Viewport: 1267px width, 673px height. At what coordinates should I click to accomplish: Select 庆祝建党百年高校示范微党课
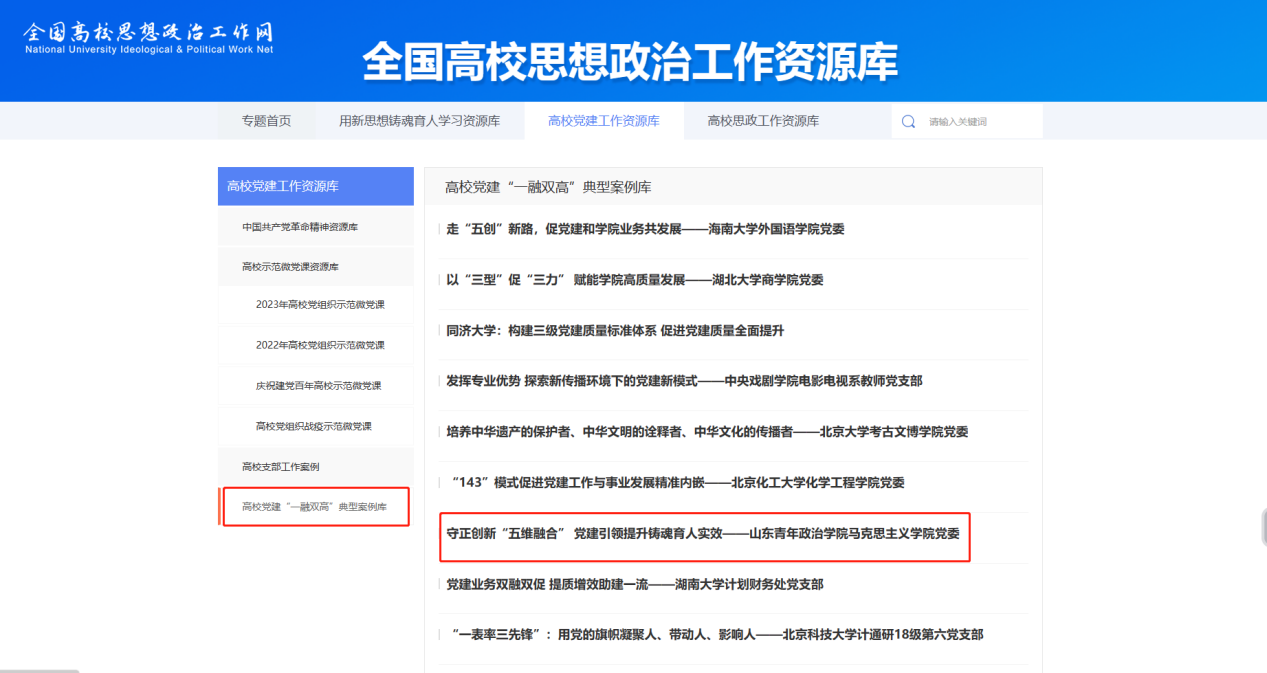(318, 386)
